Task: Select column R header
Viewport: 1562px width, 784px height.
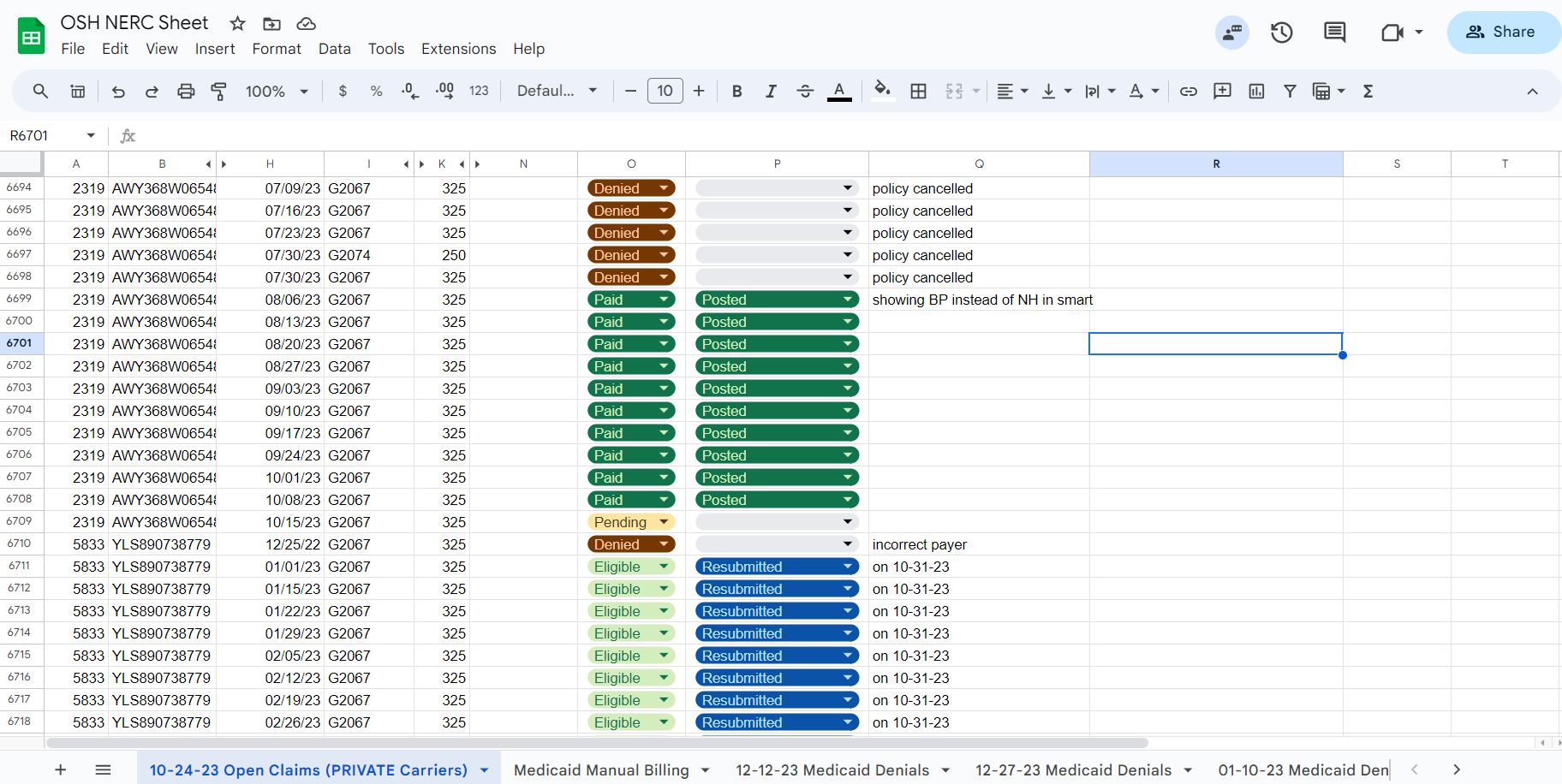Action: (x=1216, y=163)
